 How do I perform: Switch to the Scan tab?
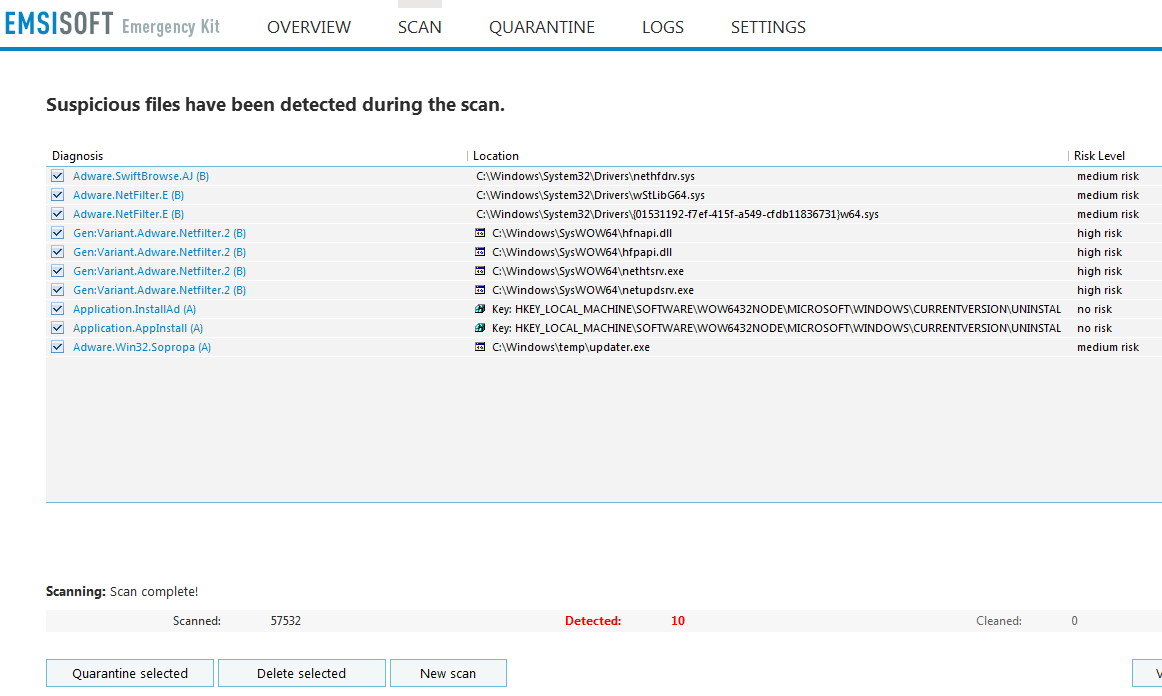pyautogui.click(x=419, y=27)
